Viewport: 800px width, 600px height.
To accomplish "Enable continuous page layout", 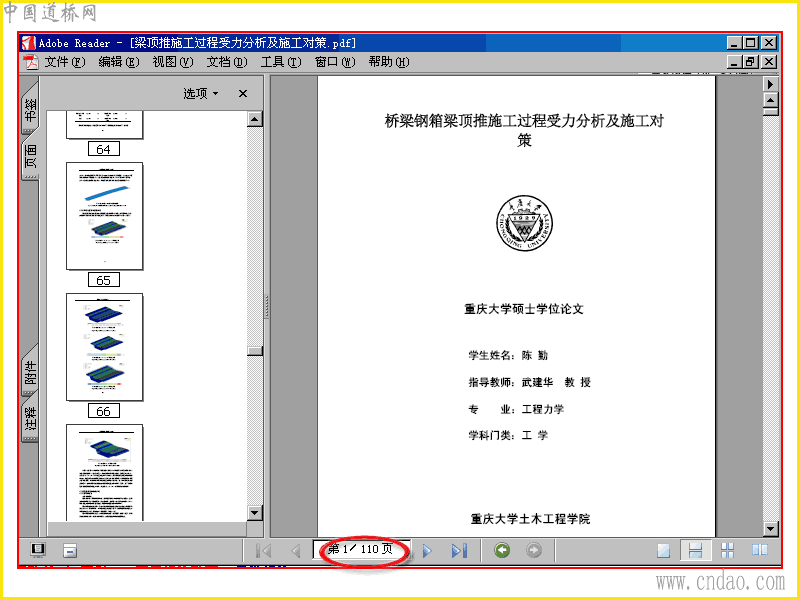I will tap(695, 550).
